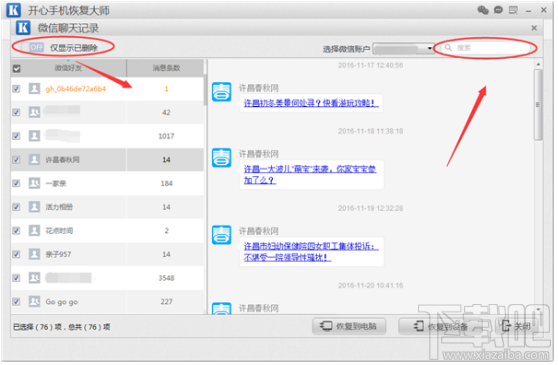Image resolution: width=558 pixels, height=365 pixels.
Task: Click the feedback icon in title bar
Action: (x=513, y=10)
